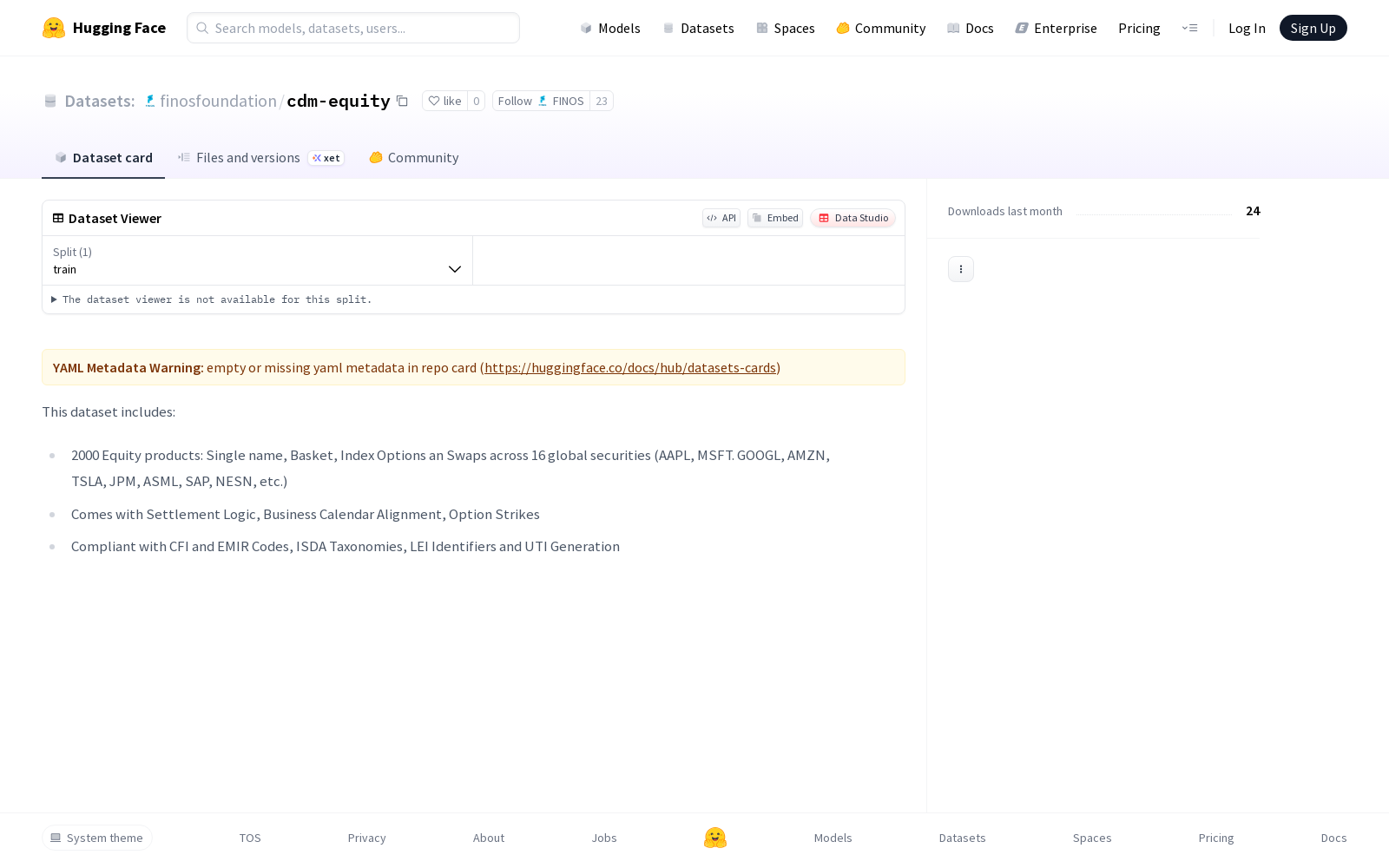Open Datasets footer link
The height and width of the screenshot is (868, 1389).
pos(962,838)
